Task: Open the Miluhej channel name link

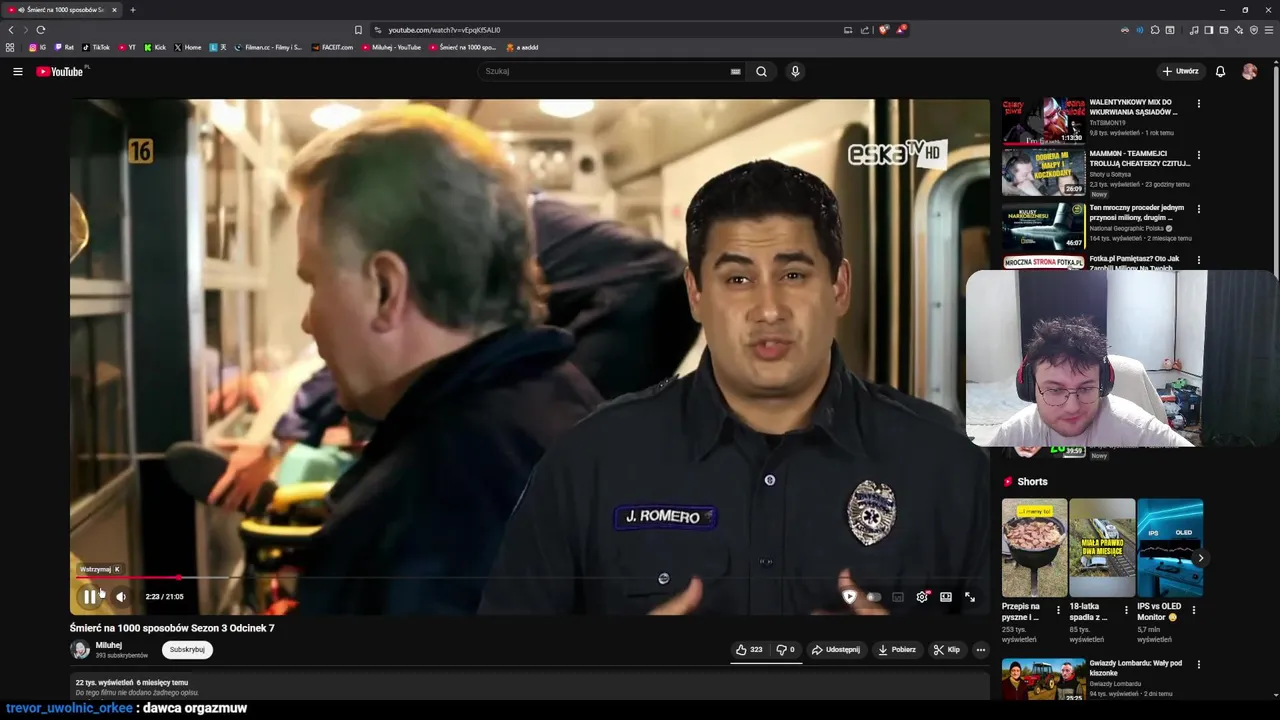Action: (x=108, y=645)
